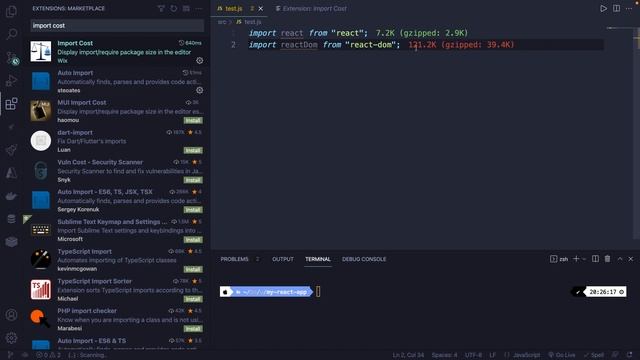Open Import Cost extension gear settings
Image resolution: width=640 pixels, height=360 pixels.
point(200,60)
